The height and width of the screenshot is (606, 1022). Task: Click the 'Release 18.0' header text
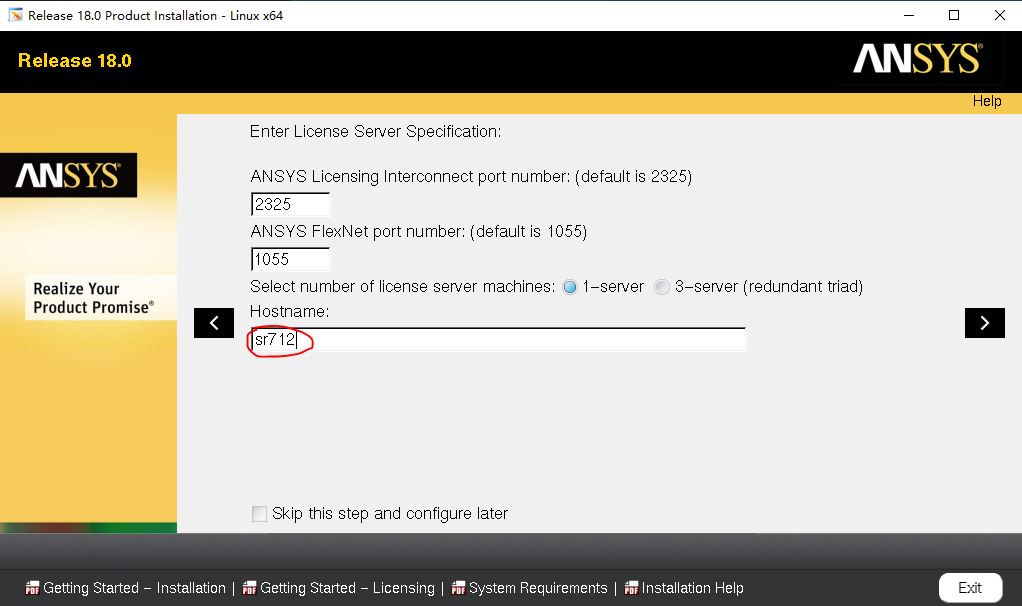[x=75, y=61]
